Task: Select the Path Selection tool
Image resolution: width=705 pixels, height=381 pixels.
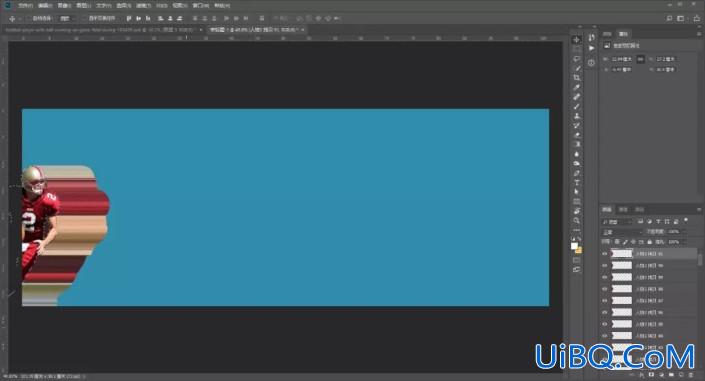Action: (x=576, y=192)
